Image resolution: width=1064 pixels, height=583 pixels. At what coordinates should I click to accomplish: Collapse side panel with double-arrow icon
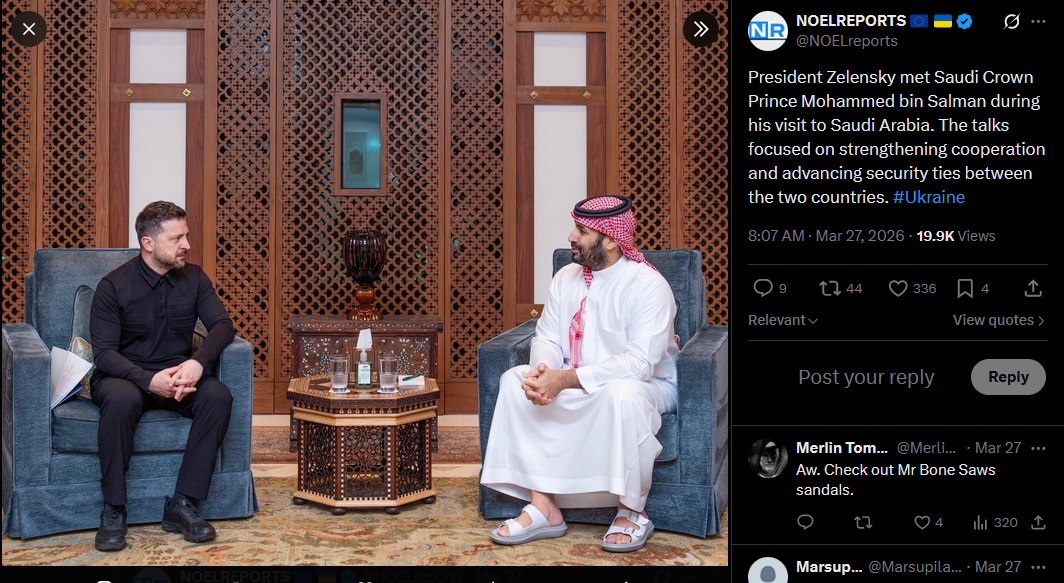coord(701,29)
